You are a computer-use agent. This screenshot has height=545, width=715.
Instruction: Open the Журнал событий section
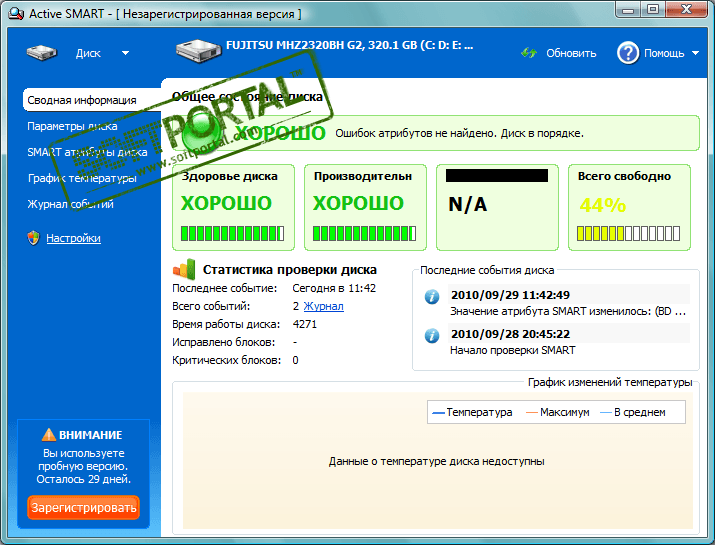70,204
